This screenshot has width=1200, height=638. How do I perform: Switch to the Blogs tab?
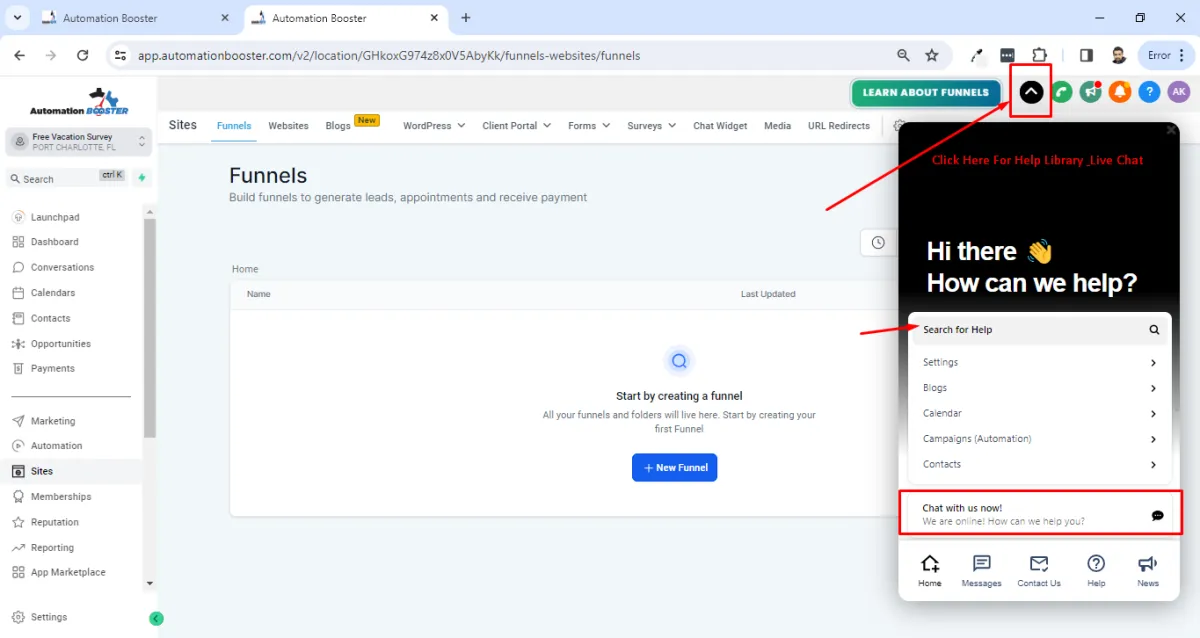pyautogui.click(x=338, y=126)
